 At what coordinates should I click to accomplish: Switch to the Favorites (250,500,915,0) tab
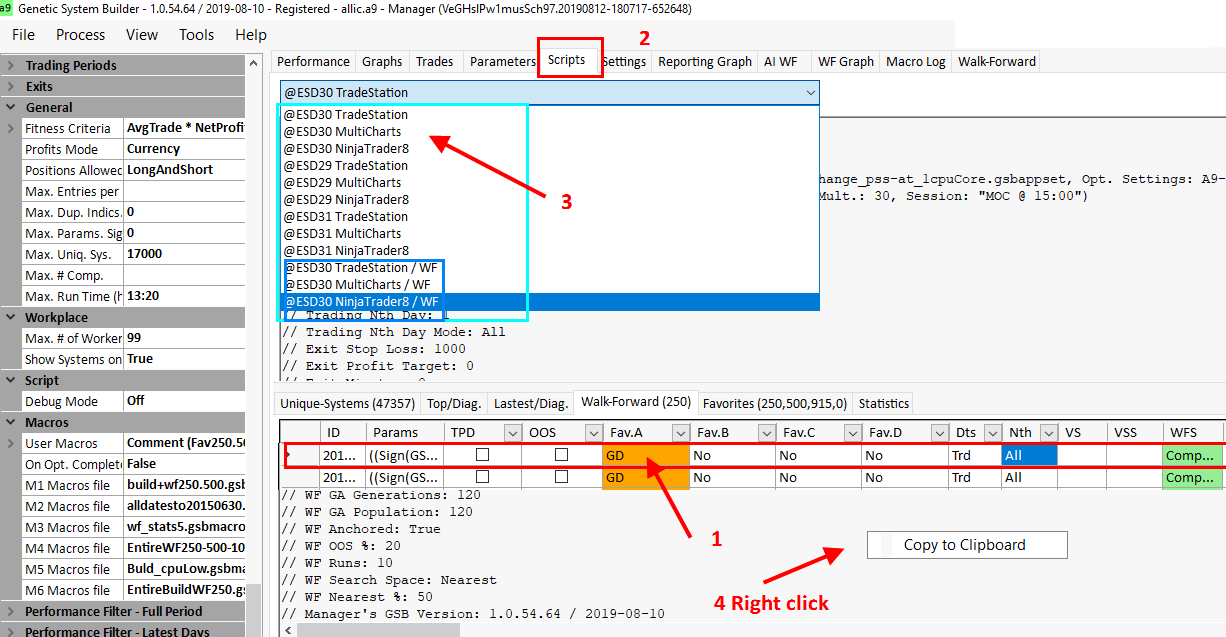pos(774,403)
